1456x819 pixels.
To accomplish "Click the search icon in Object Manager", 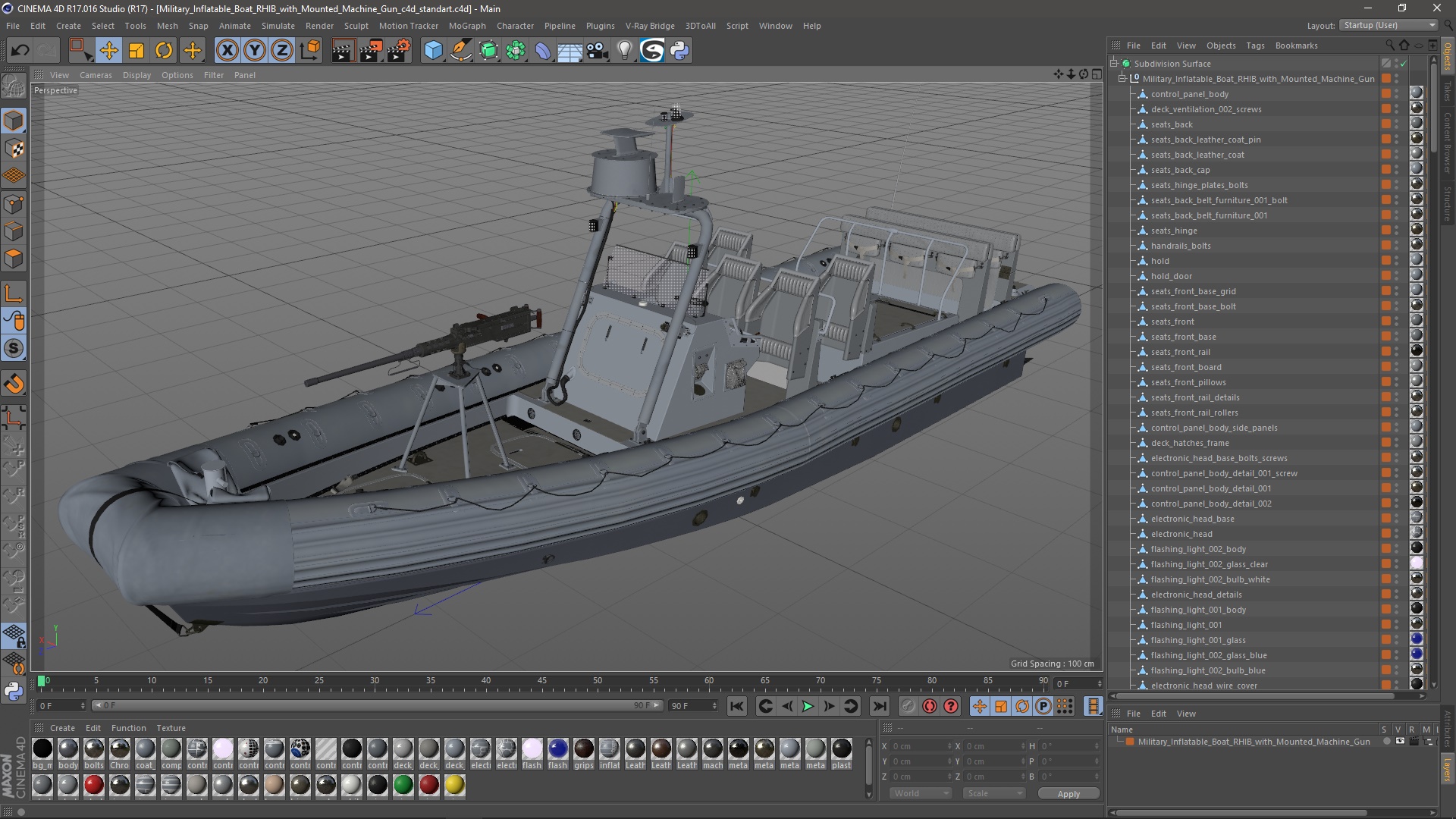I will coord(1390,45).
